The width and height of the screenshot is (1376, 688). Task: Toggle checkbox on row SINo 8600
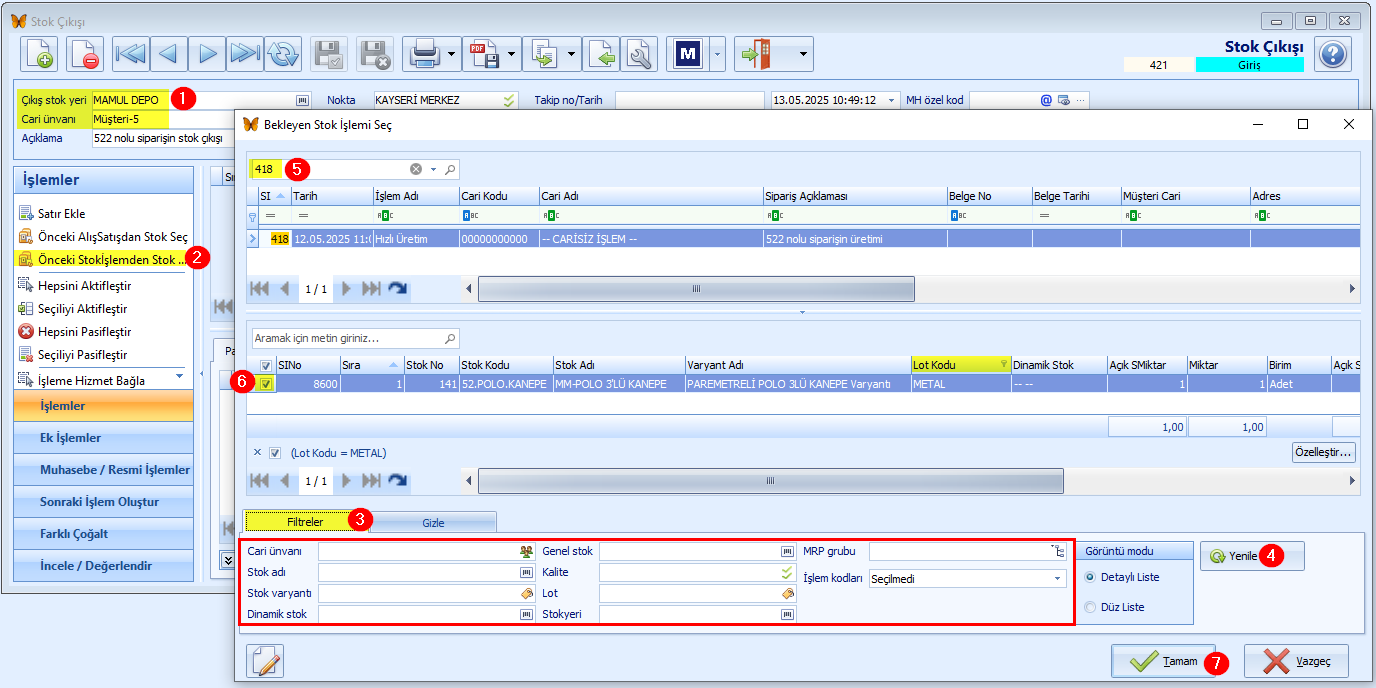(x=266, y=384)
